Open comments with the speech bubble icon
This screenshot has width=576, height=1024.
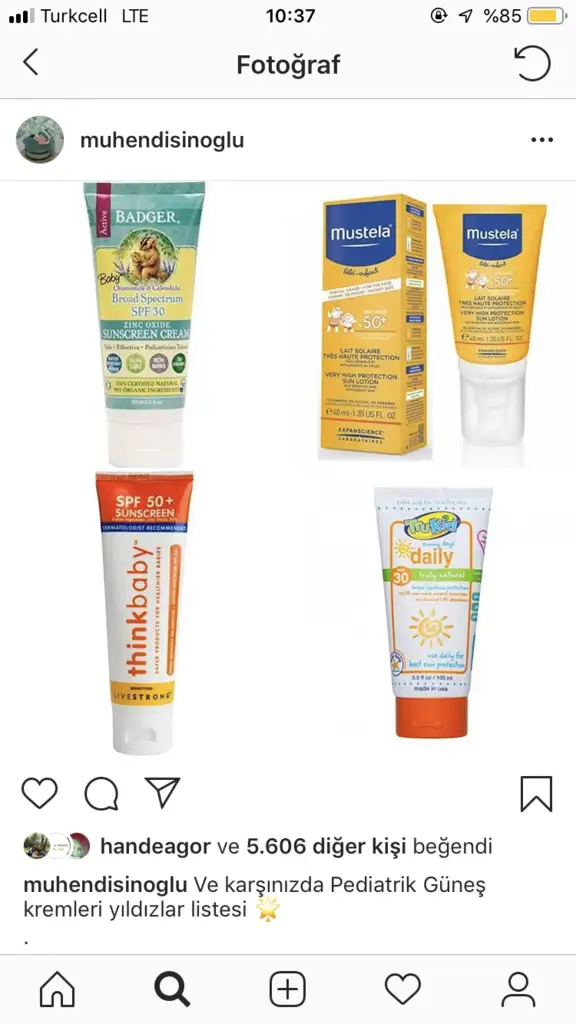[101, 793]
